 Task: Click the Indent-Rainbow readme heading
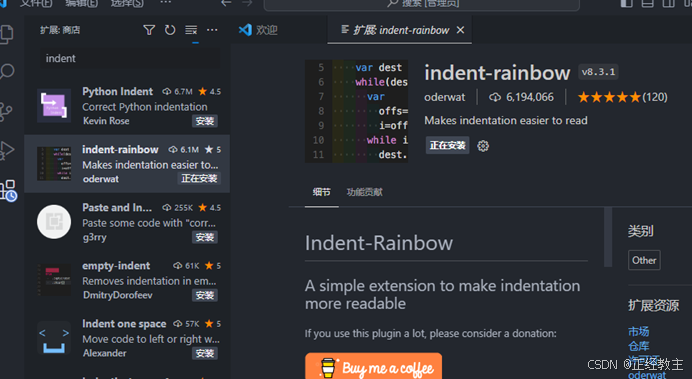coord(379,243)
